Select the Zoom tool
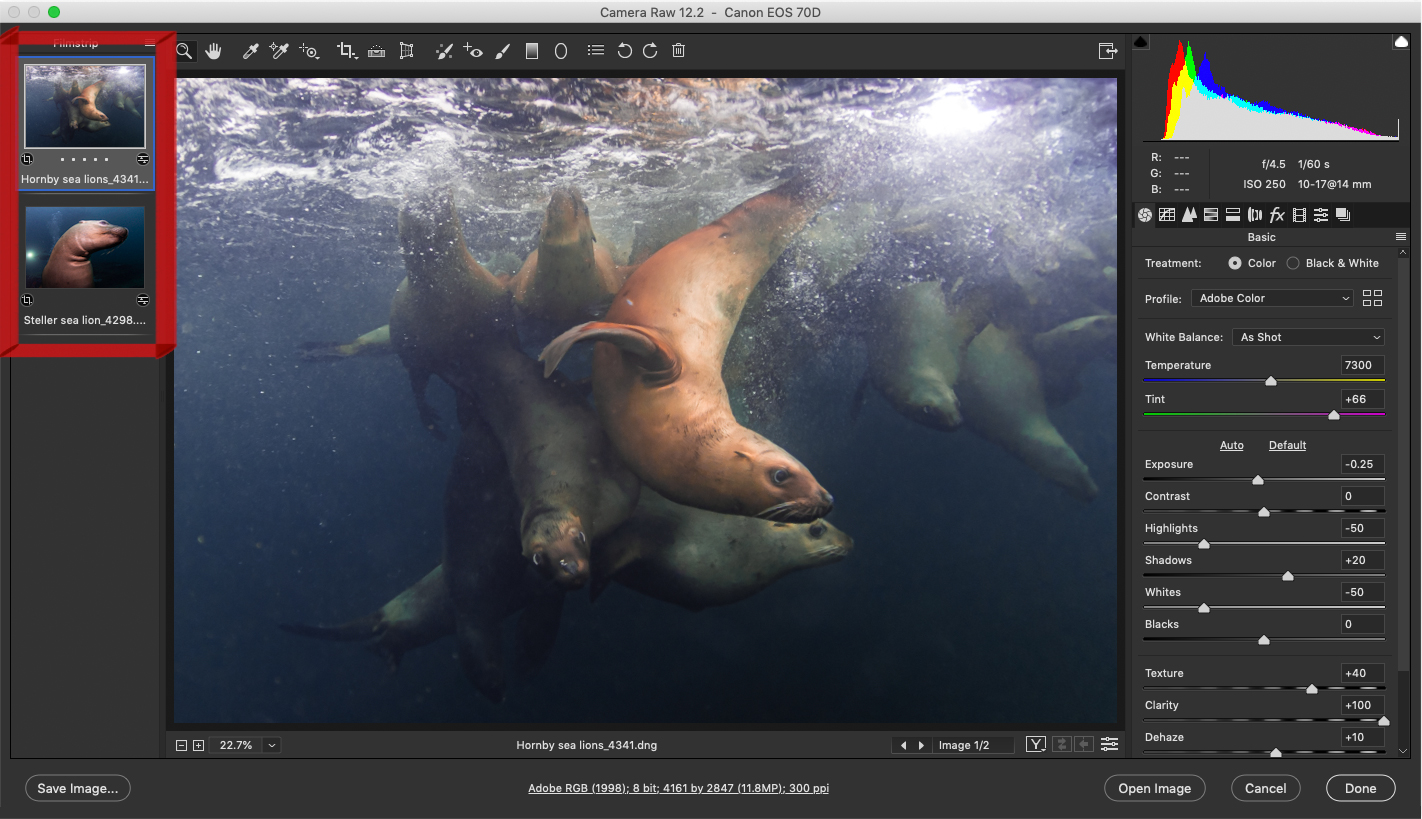The width and height of the screenshot is (1422, 819). click(x=184, y=50)
